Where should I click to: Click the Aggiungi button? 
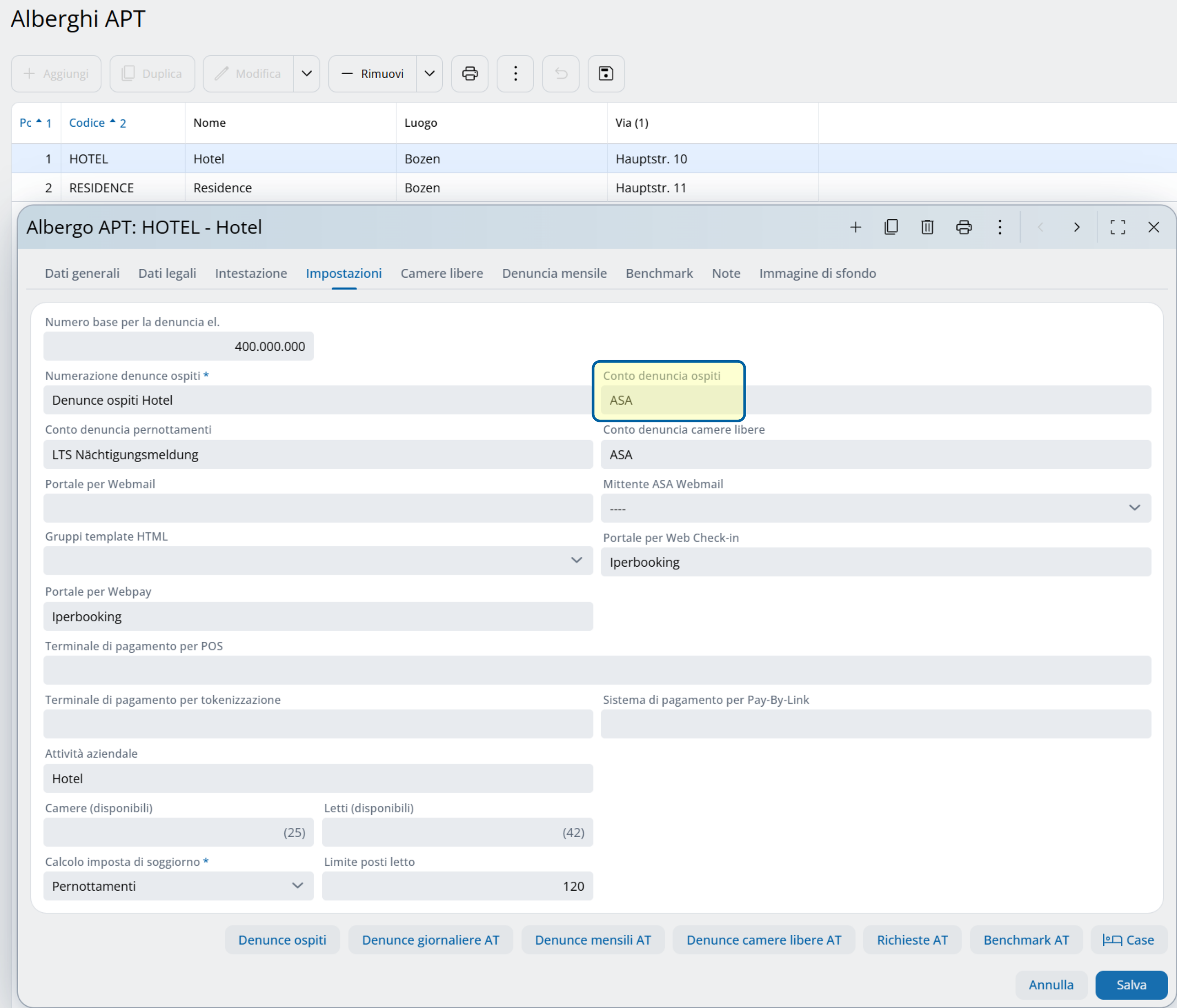(x=56, y=73)
